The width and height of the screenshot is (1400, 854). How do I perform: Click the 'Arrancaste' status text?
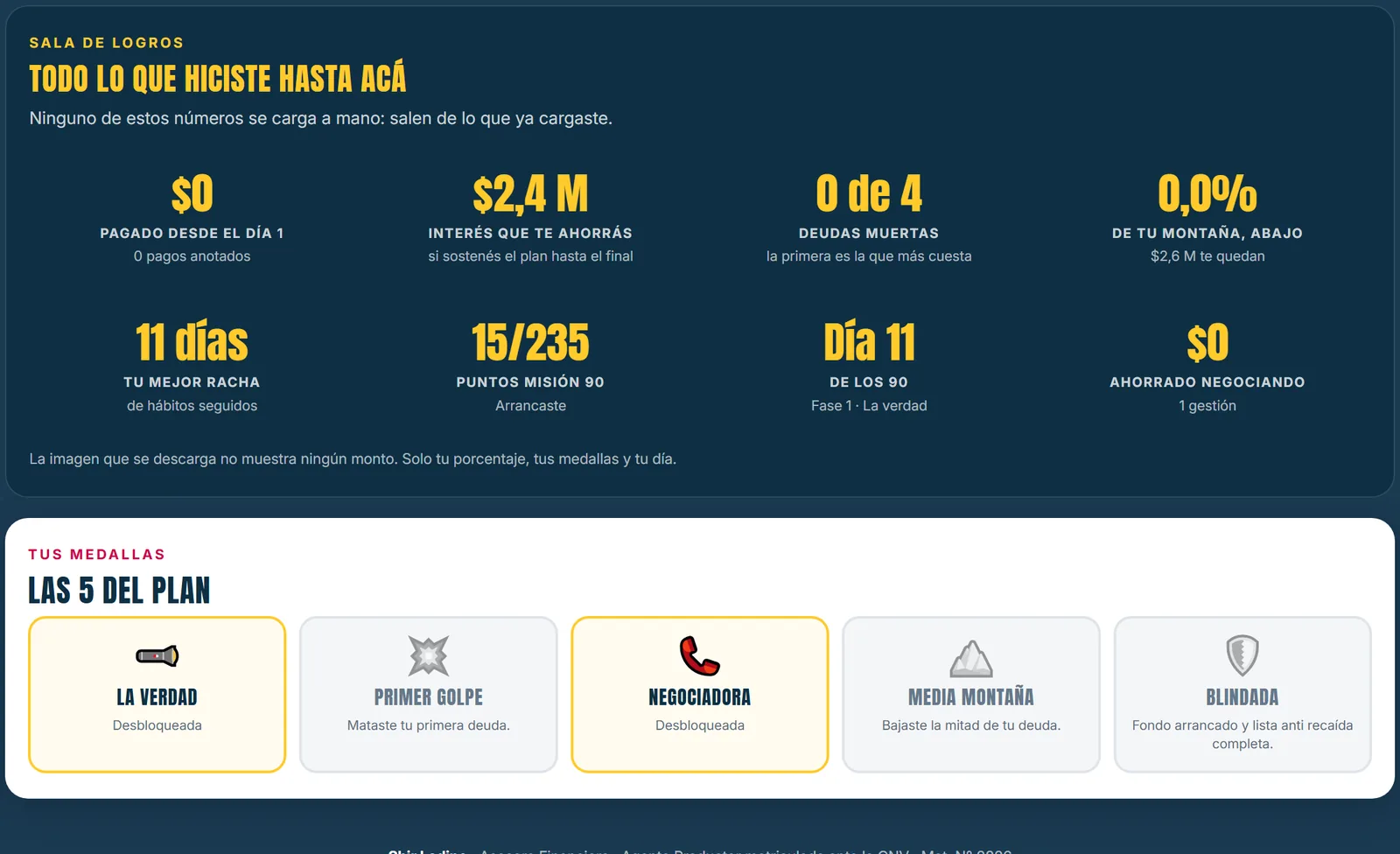click(530, 406)
